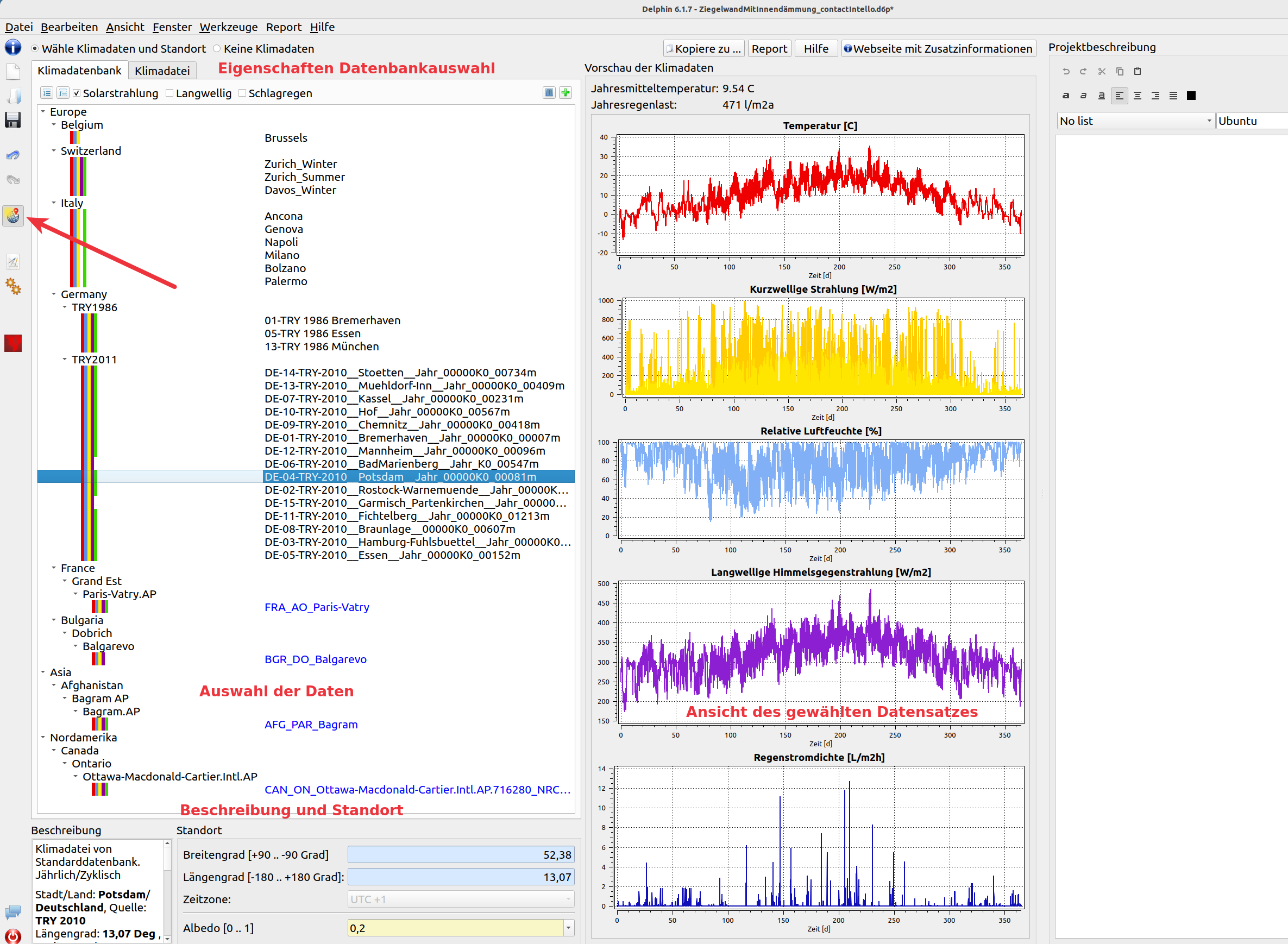Viewport: 1288px width, 944px height.
Task: Undo in the Projektbeschreibung editor toolbar
Action: point(1066,72)
